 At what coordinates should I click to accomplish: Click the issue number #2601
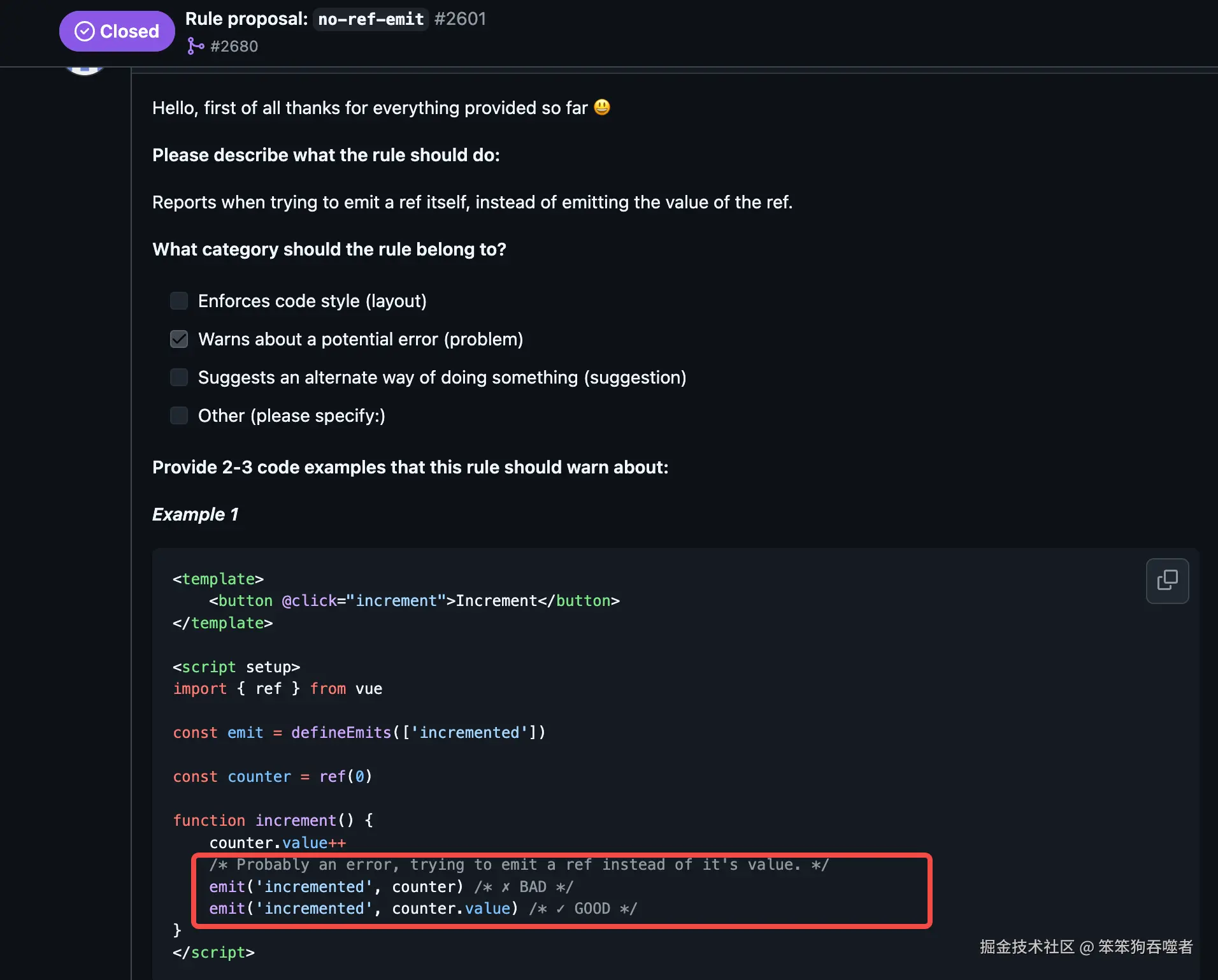point(460,19)
